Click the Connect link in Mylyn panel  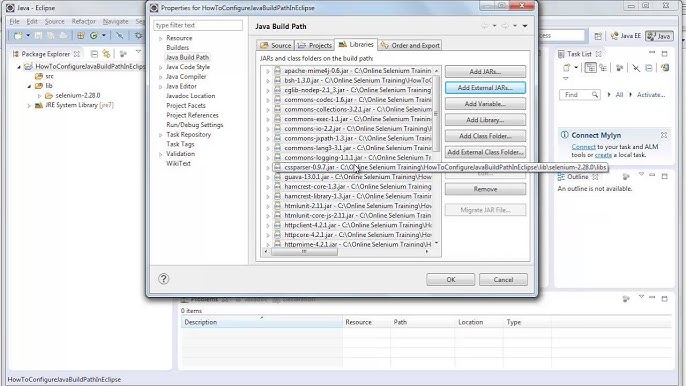pyautogui.click(x=583, y=147)
